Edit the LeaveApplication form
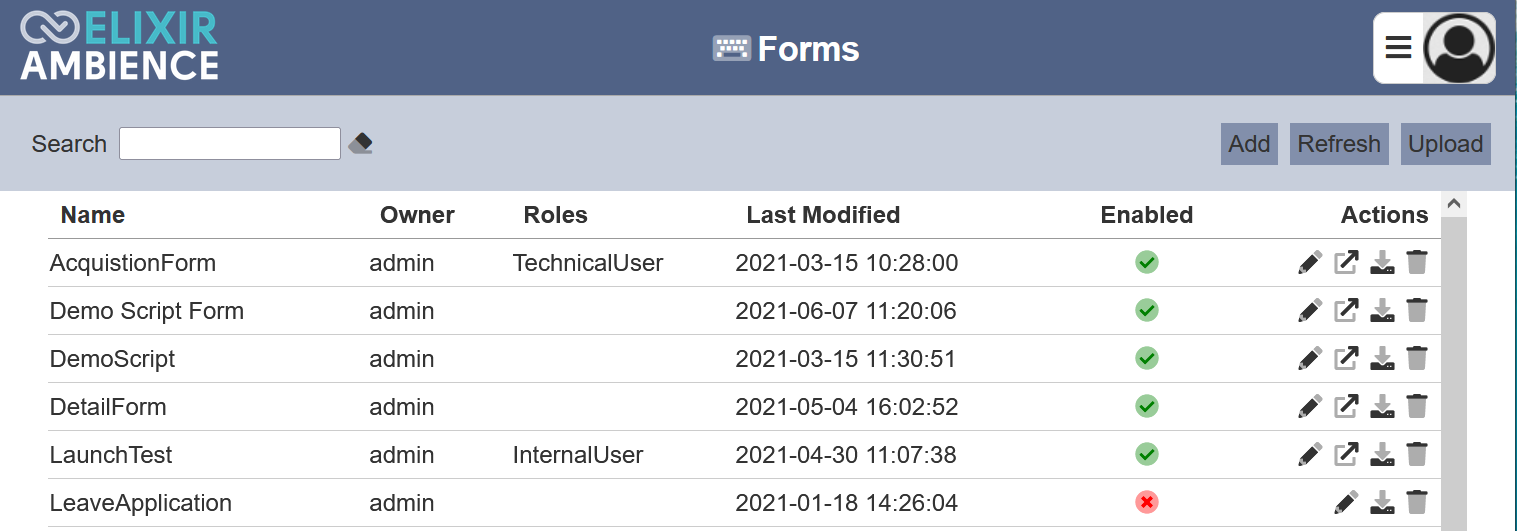The height and width of the screenshot is (531, 1517). 1347,503
